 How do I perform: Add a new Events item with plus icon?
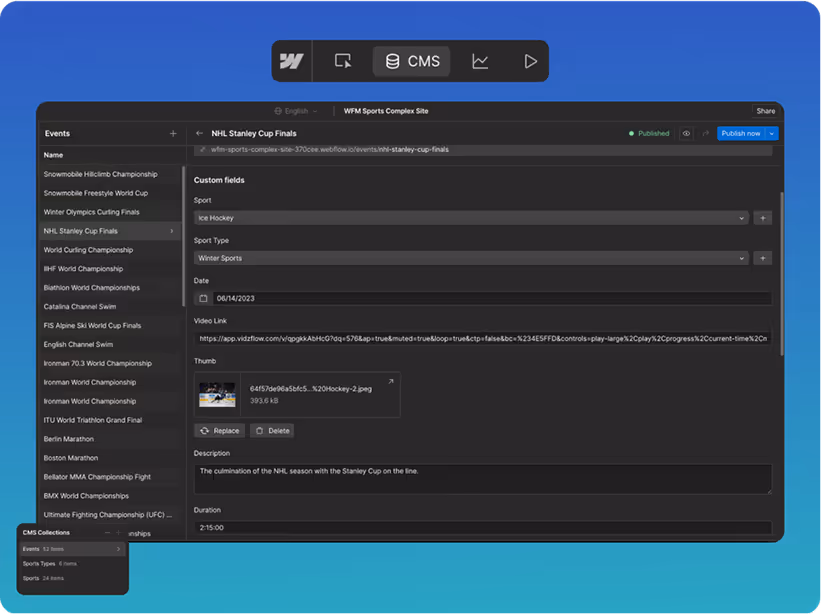coord(173,133)
